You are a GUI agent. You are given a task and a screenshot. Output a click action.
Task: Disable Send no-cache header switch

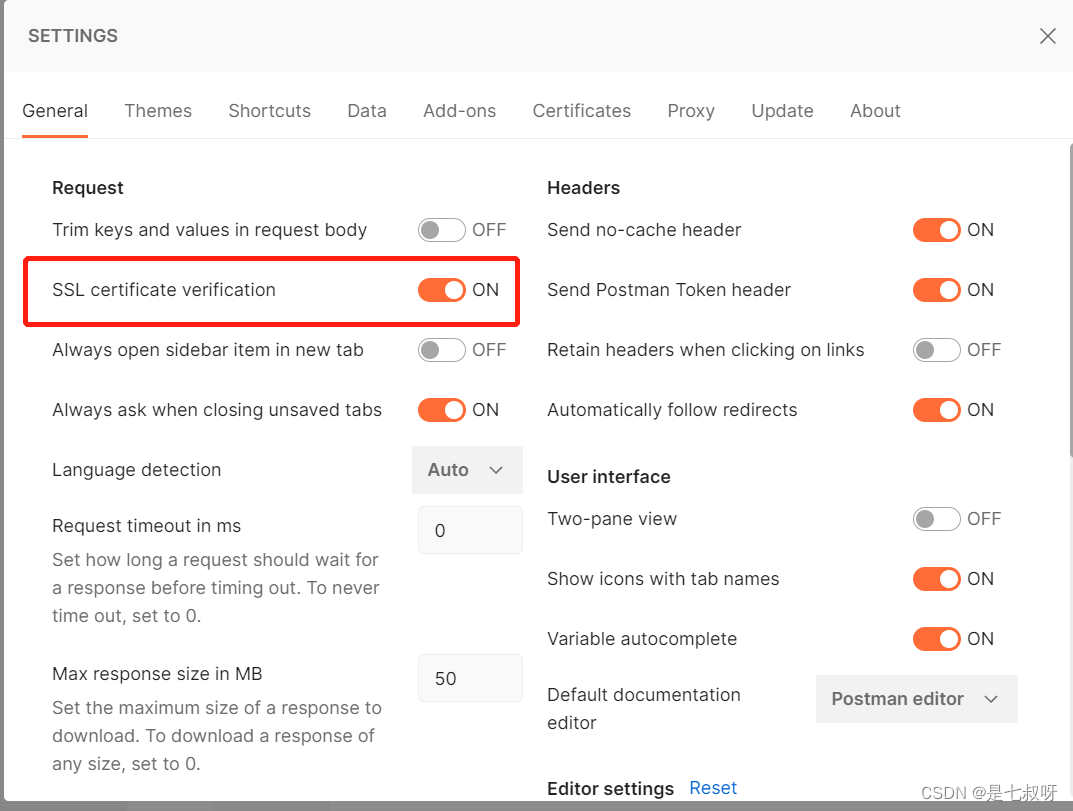(x=937, y=230)
